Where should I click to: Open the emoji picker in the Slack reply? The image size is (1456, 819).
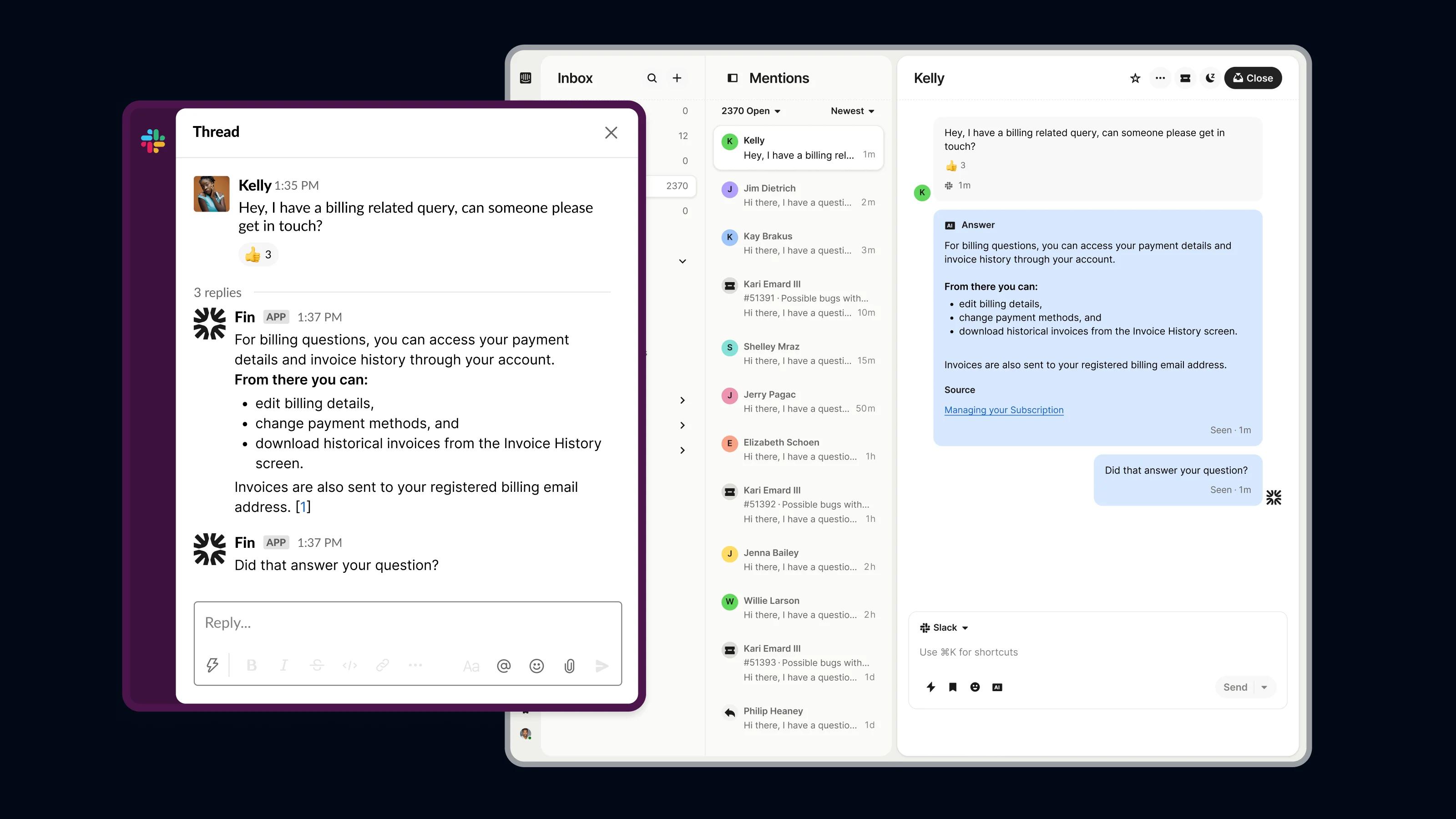(x=536, y=665)
